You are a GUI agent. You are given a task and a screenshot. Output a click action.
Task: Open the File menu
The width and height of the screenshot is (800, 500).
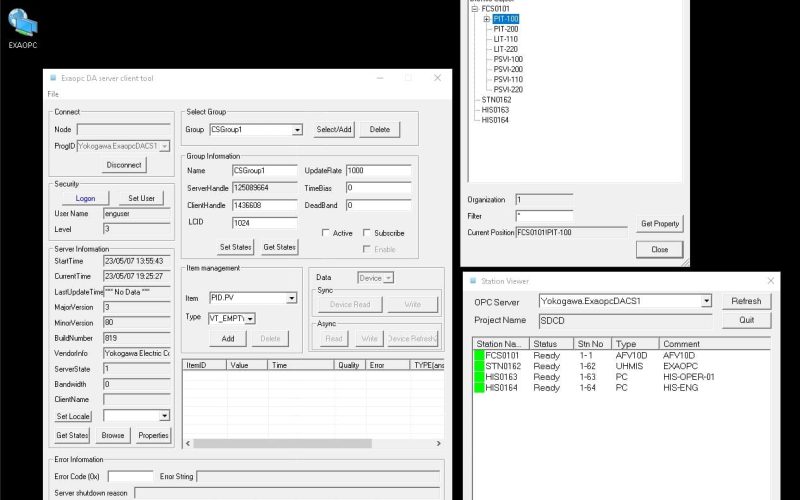pos(53,94)
